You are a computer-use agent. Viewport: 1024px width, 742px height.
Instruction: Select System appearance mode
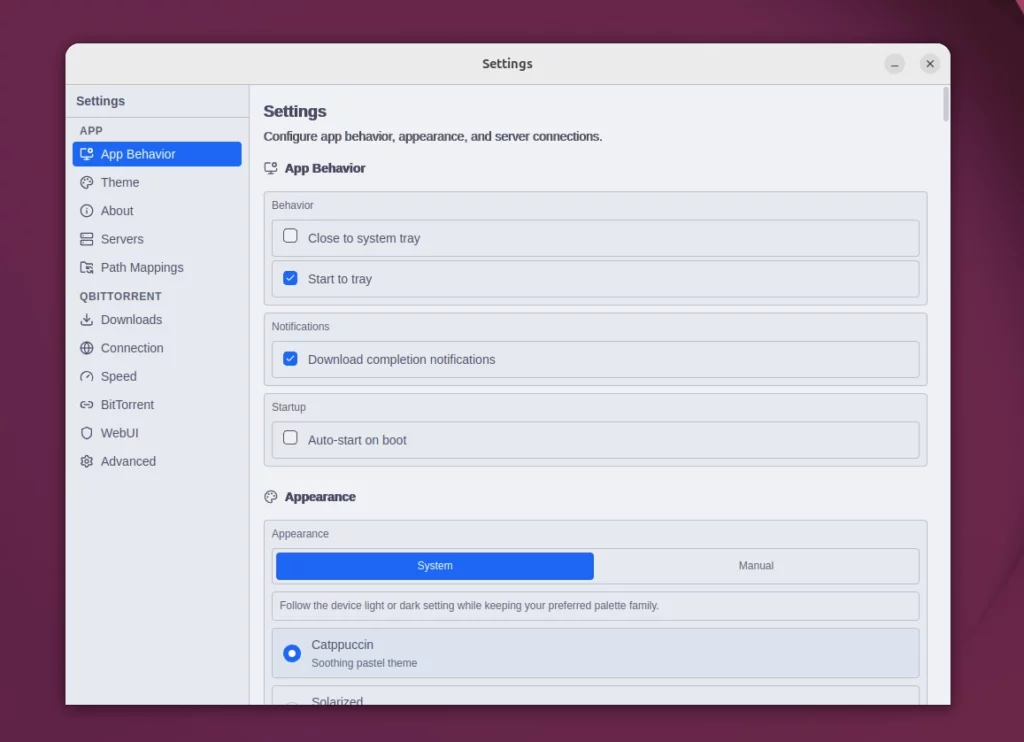(435, 566)
